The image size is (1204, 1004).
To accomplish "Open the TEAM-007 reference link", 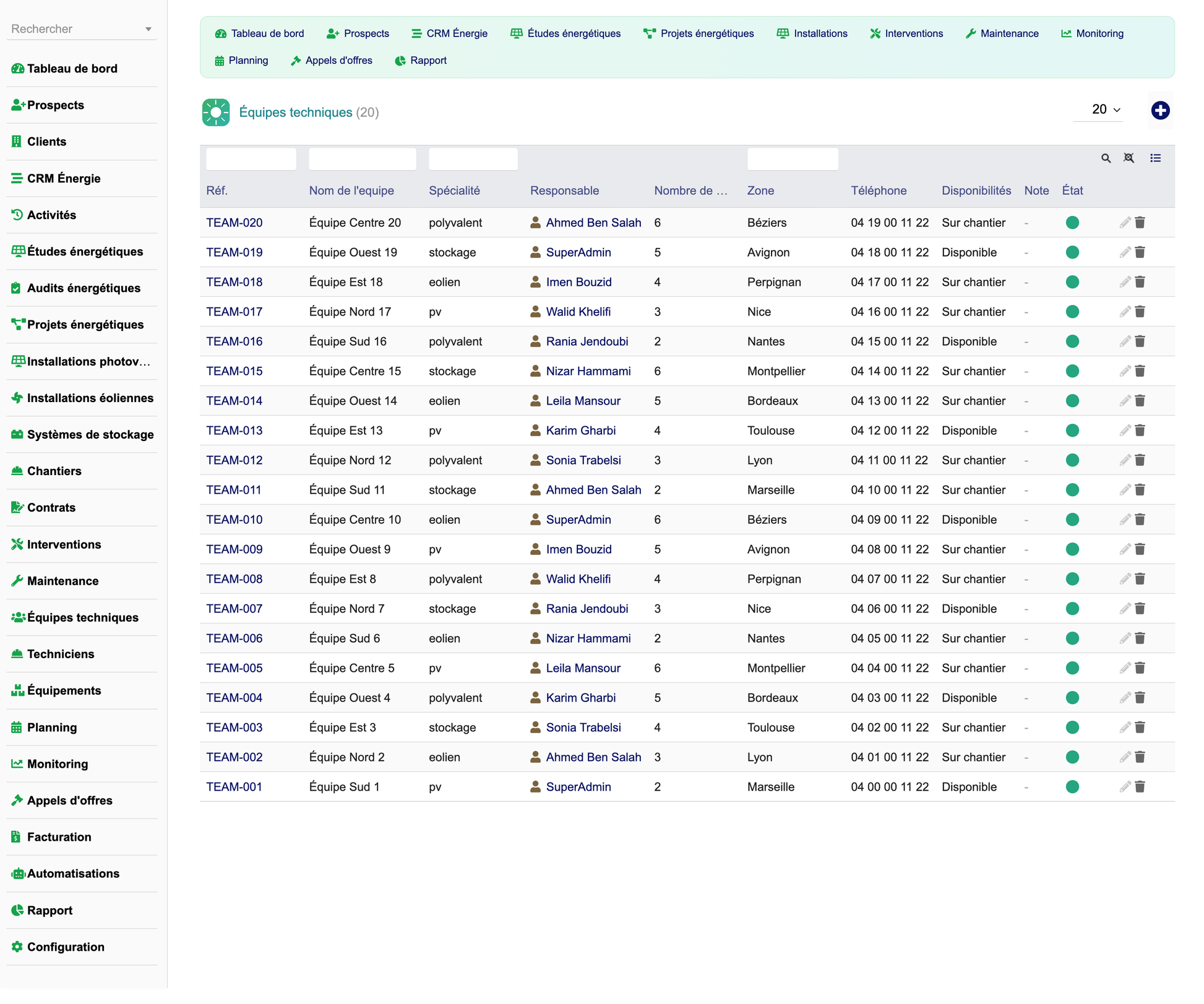I will click(x=234, y=609).
